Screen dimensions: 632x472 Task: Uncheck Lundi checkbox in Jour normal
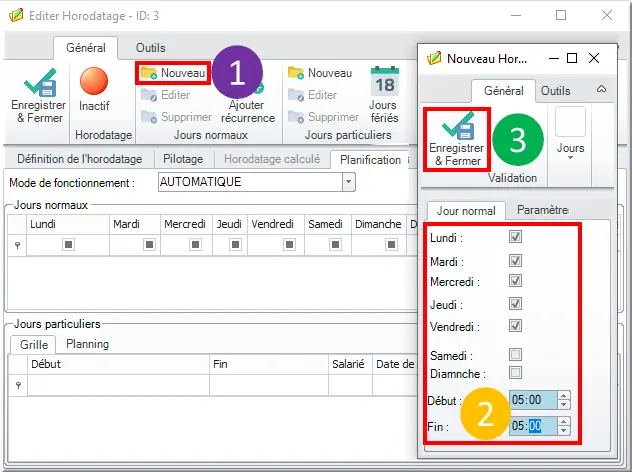[x=515, y=237]
